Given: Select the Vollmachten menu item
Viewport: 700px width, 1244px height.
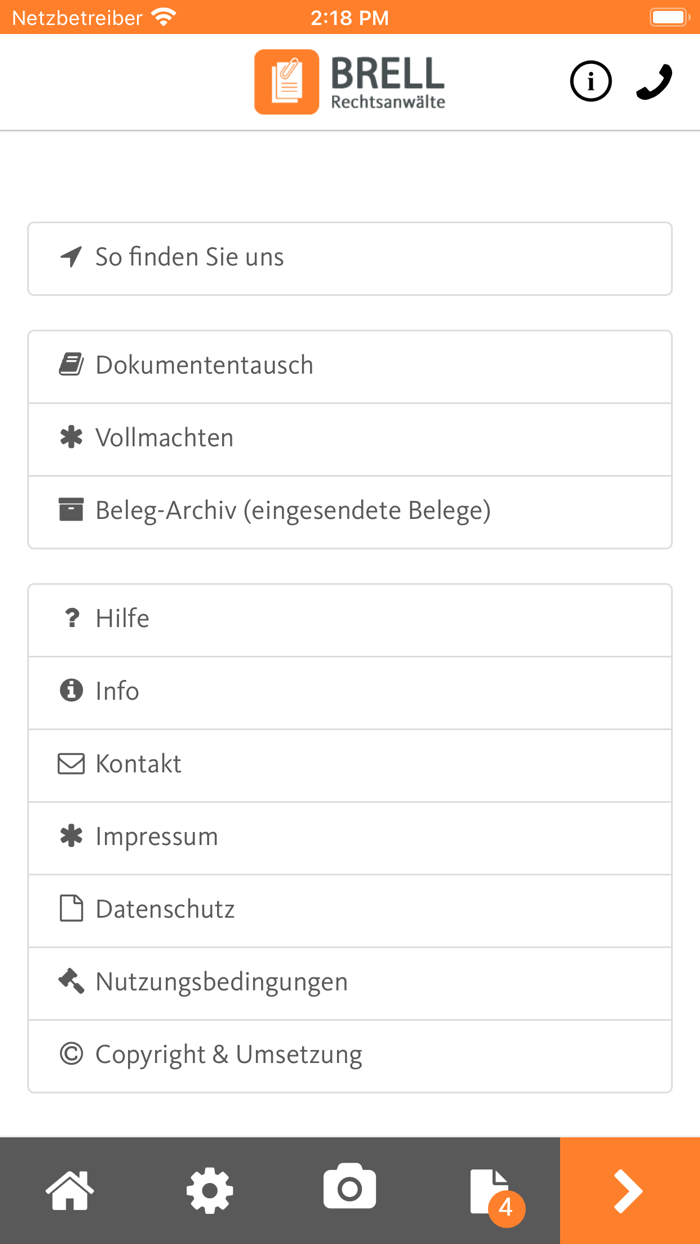Looking at the screenshot, I should click(164, 439).
